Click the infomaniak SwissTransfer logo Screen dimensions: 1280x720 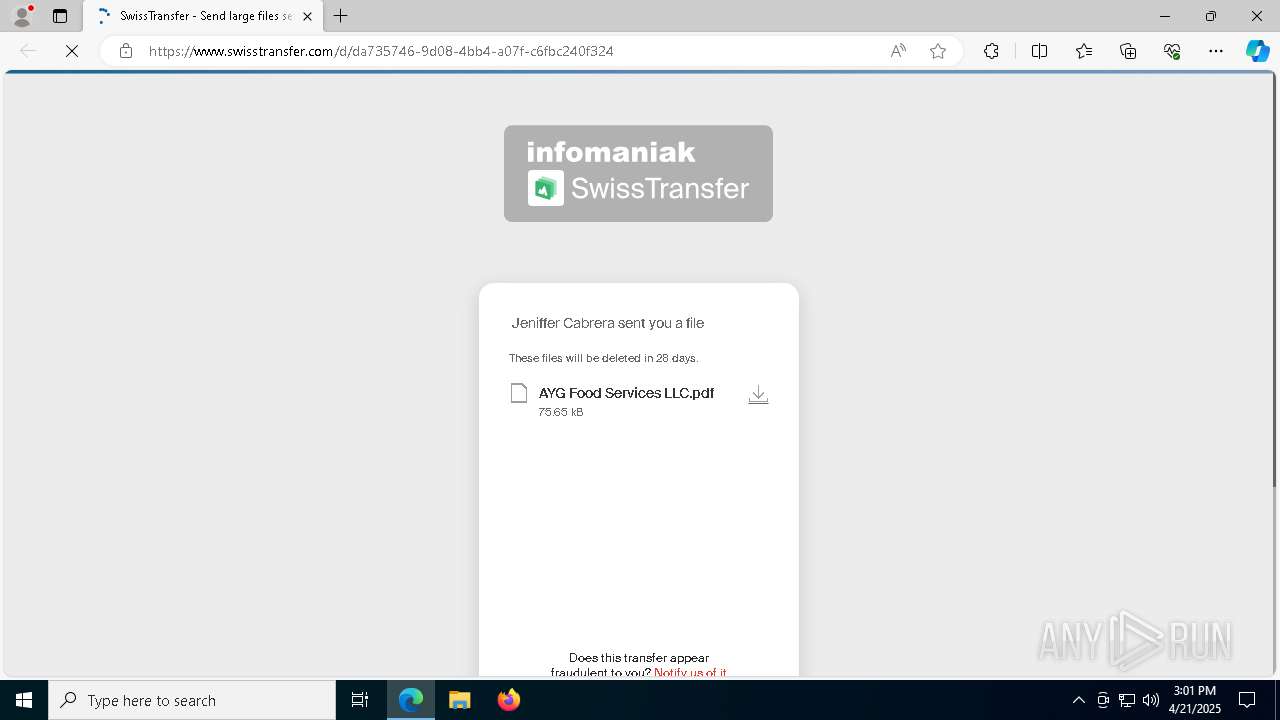click(x=638, y=173)
